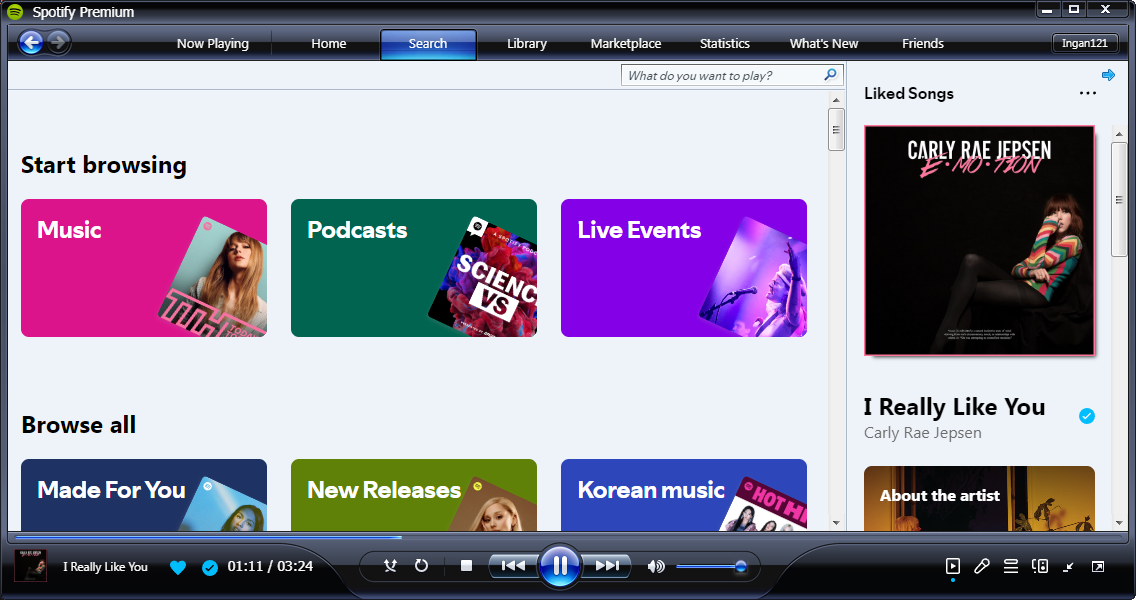Viewport: 1136px width, 600px height.
Task: Click the small album art in player bar
Action: pyautogui.click(x=31, y=566)
